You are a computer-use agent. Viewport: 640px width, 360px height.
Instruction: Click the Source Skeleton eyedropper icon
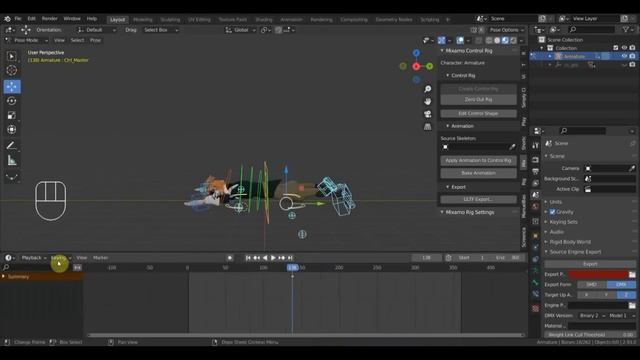pyautogui.click(x=512, y=147)
